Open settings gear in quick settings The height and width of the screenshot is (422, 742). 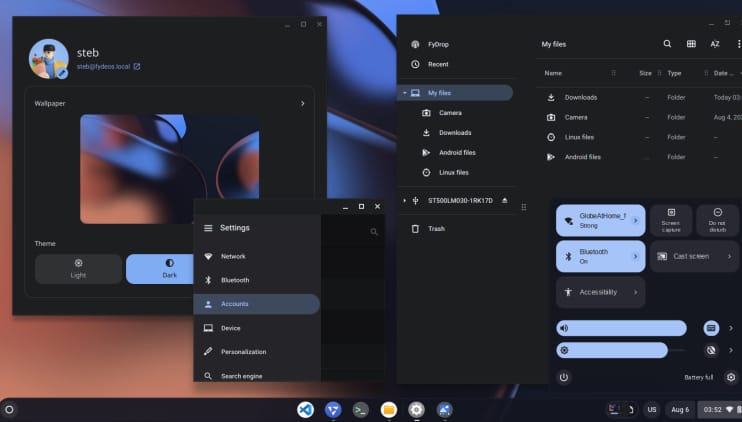point(731,378)
